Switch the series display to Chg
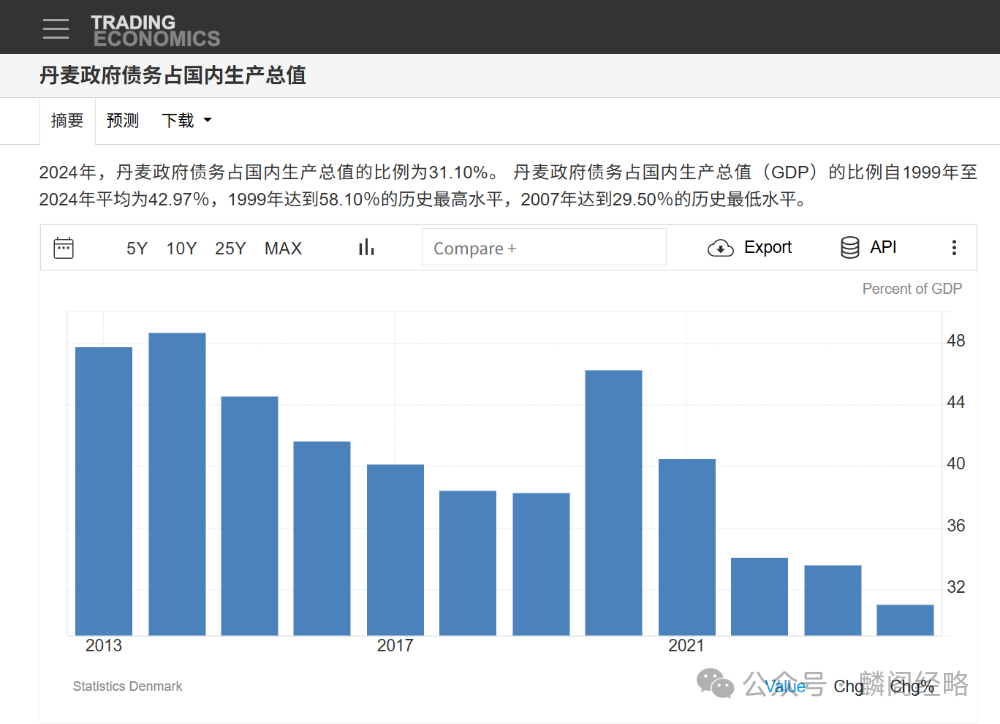1000x724 pixels. coord(848,686)
